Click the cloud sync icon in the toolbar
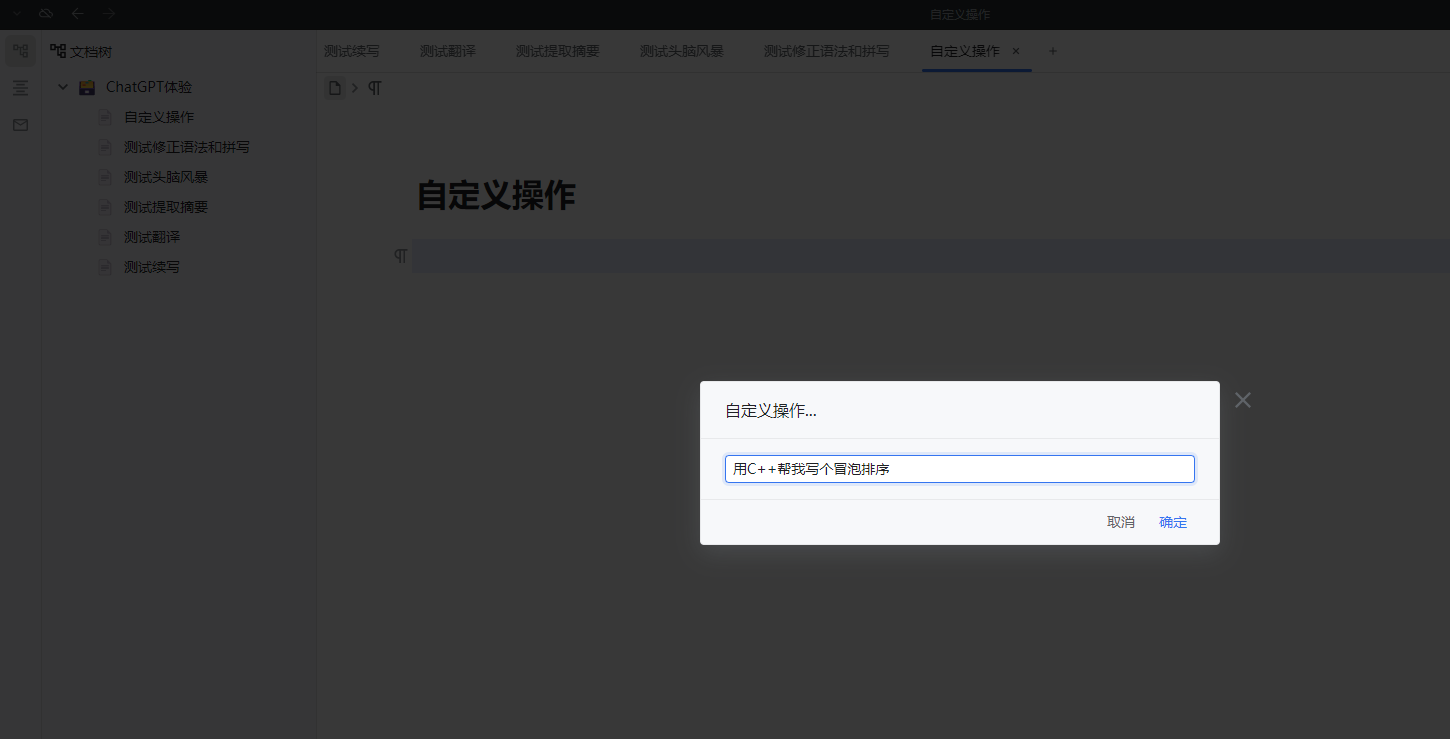This screenshot has height=739, width=1450. [45, 14]
